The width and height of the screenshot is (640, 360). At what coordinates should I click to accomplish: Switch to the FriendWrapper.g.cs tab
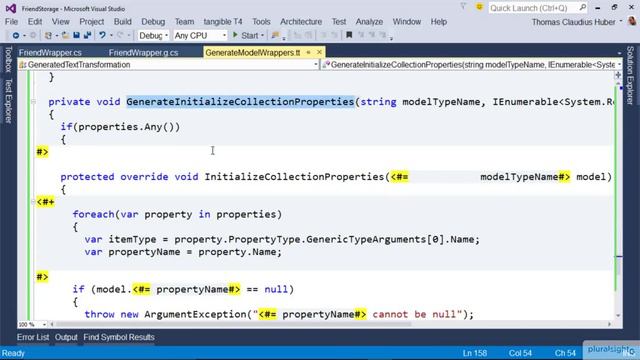[x=143, y=53]
